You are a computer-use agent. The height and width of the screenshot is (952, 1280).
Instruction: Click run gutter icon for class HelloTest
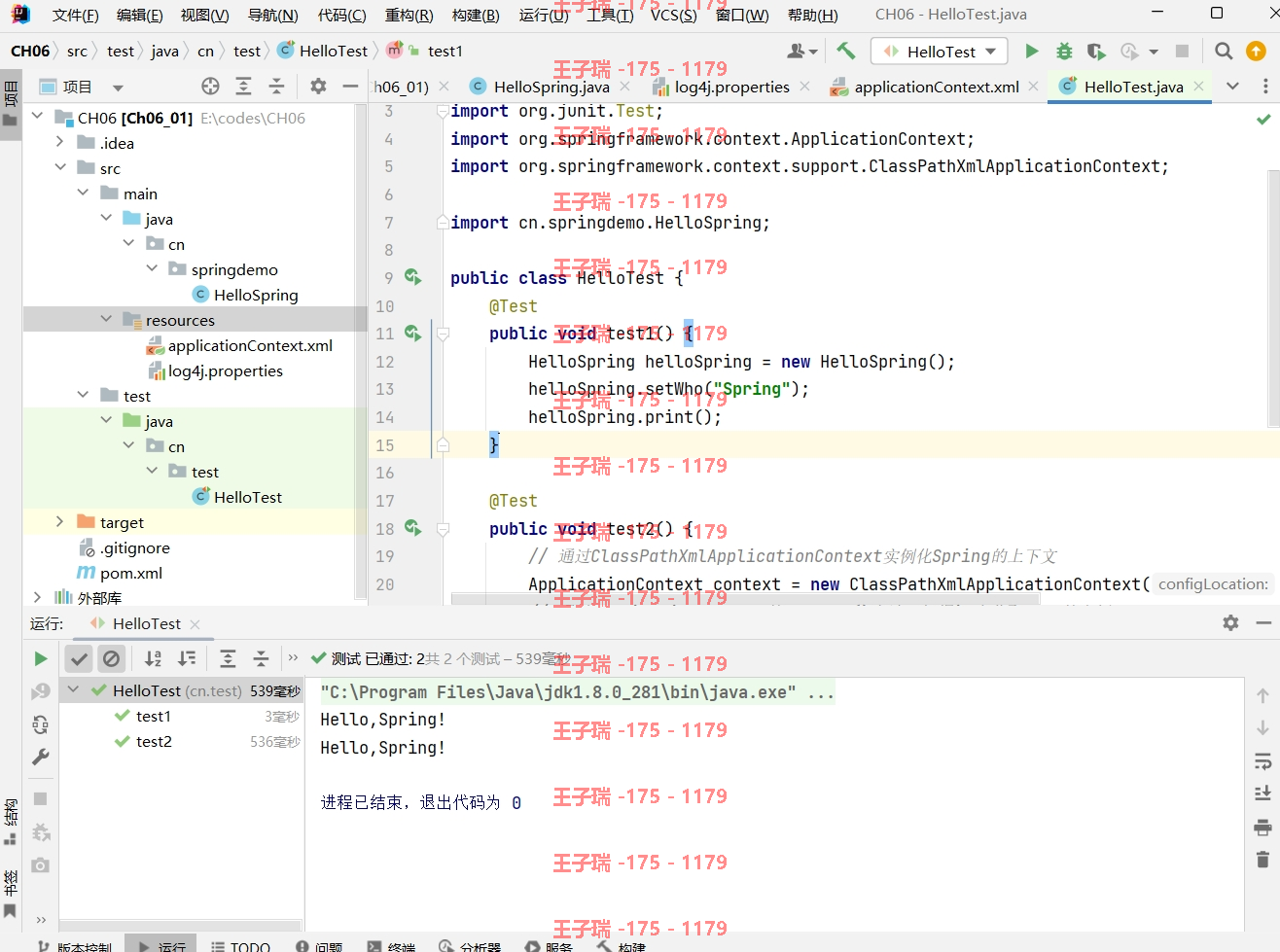[x=412, y=277]
